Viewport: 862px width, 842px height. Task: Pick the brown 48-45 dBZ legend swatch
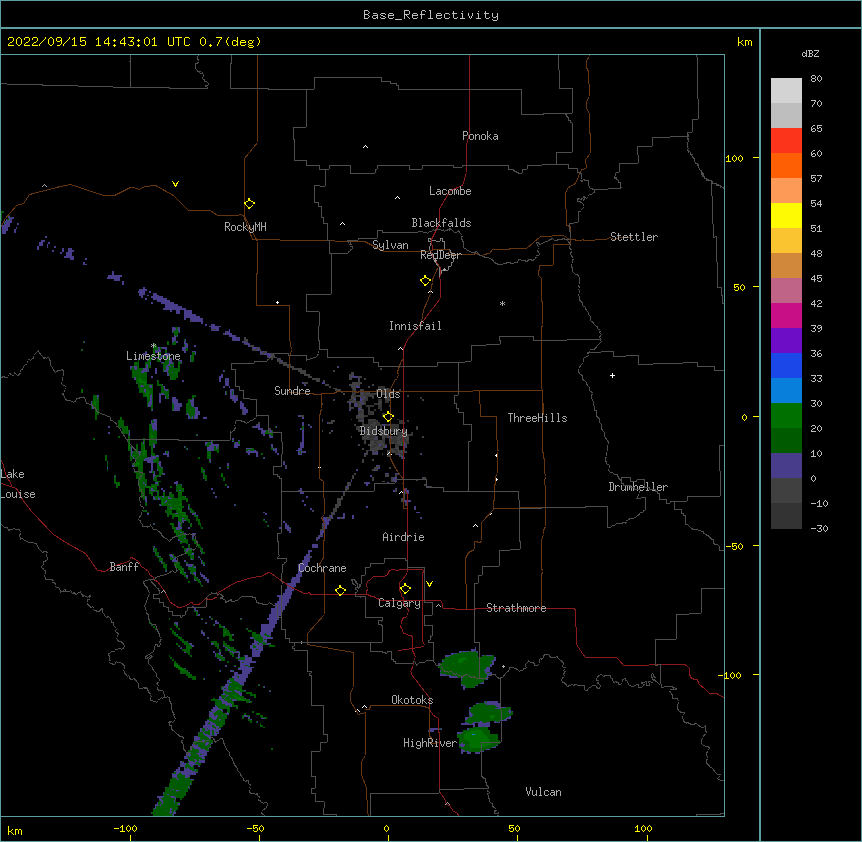click(x=786, y=265)
